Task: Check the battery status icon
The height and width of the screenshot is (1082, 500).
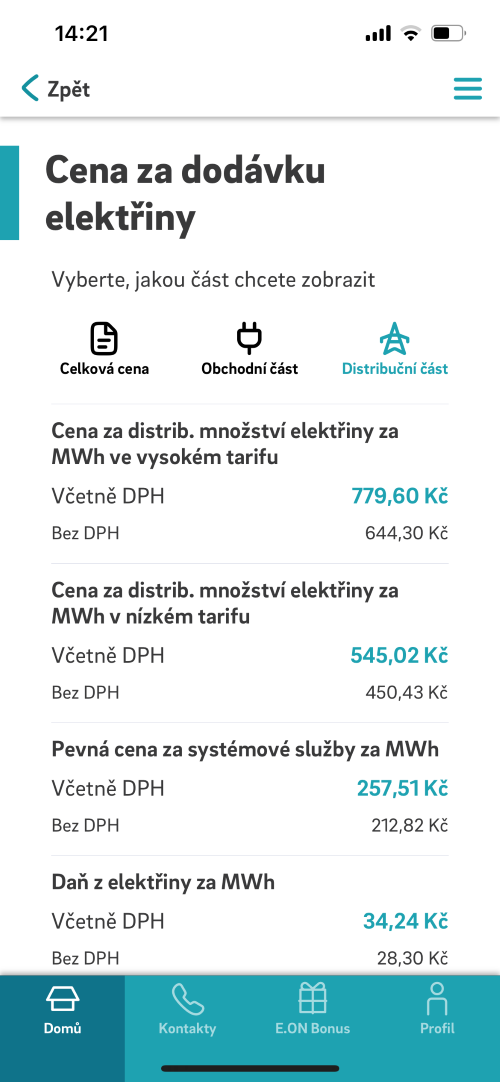Action: coord(448,33)
